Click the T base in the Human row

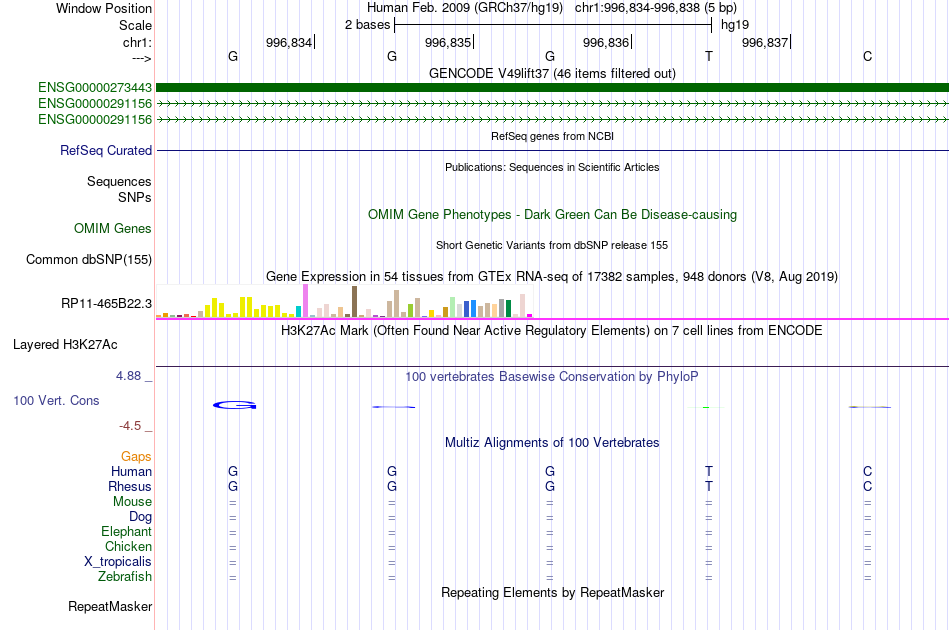tap(709, 471)
